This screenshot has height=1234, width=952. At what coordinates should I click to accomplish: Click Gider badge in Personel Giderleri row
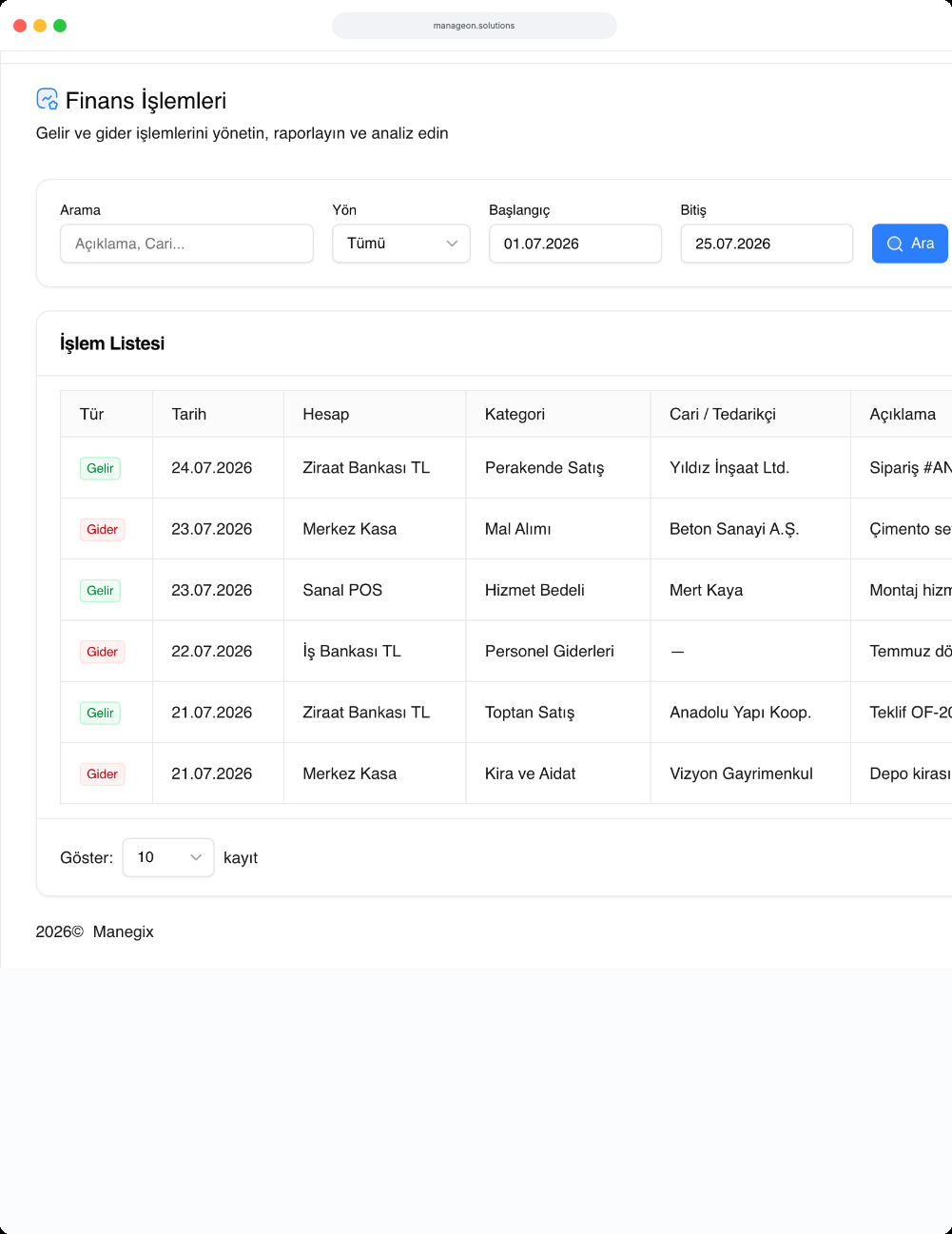tap(103, 652)
